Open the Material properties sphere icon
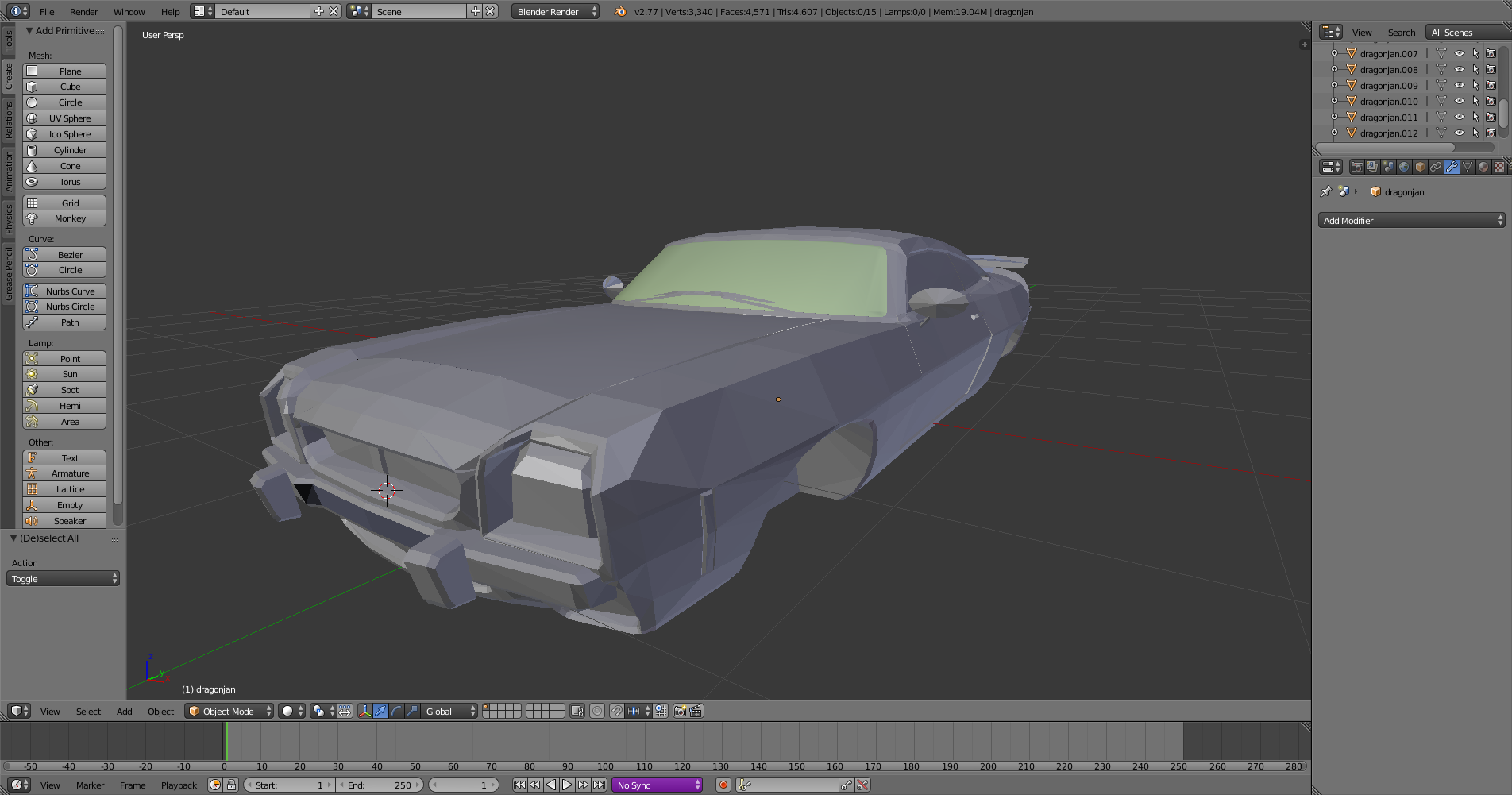1512x795 pixels. [1483, 167]
